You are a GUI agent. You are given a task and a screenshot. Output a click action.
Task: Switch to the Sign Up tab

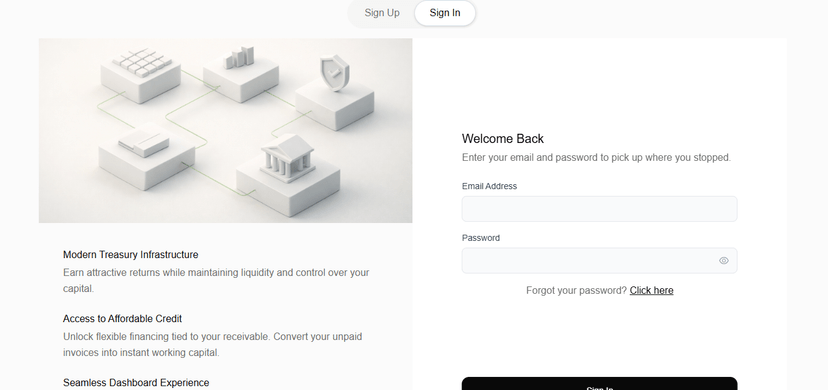(x=382, y=13)
